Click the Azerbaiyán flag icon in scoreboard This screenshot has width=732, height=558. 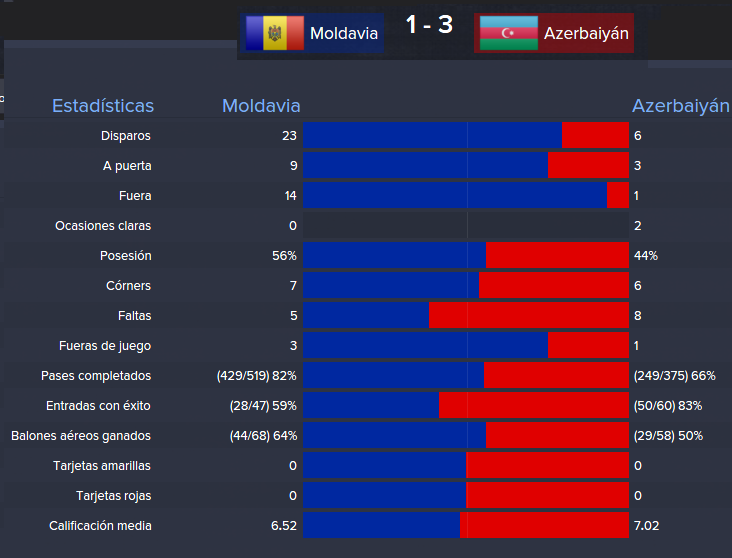click(x=508, y=33)
